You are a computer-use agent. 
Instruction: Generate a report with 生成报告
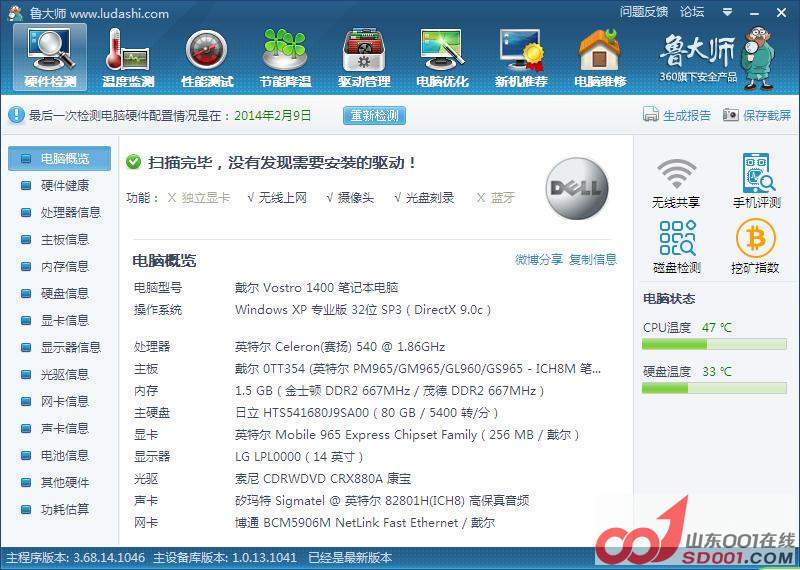point(677,116)
